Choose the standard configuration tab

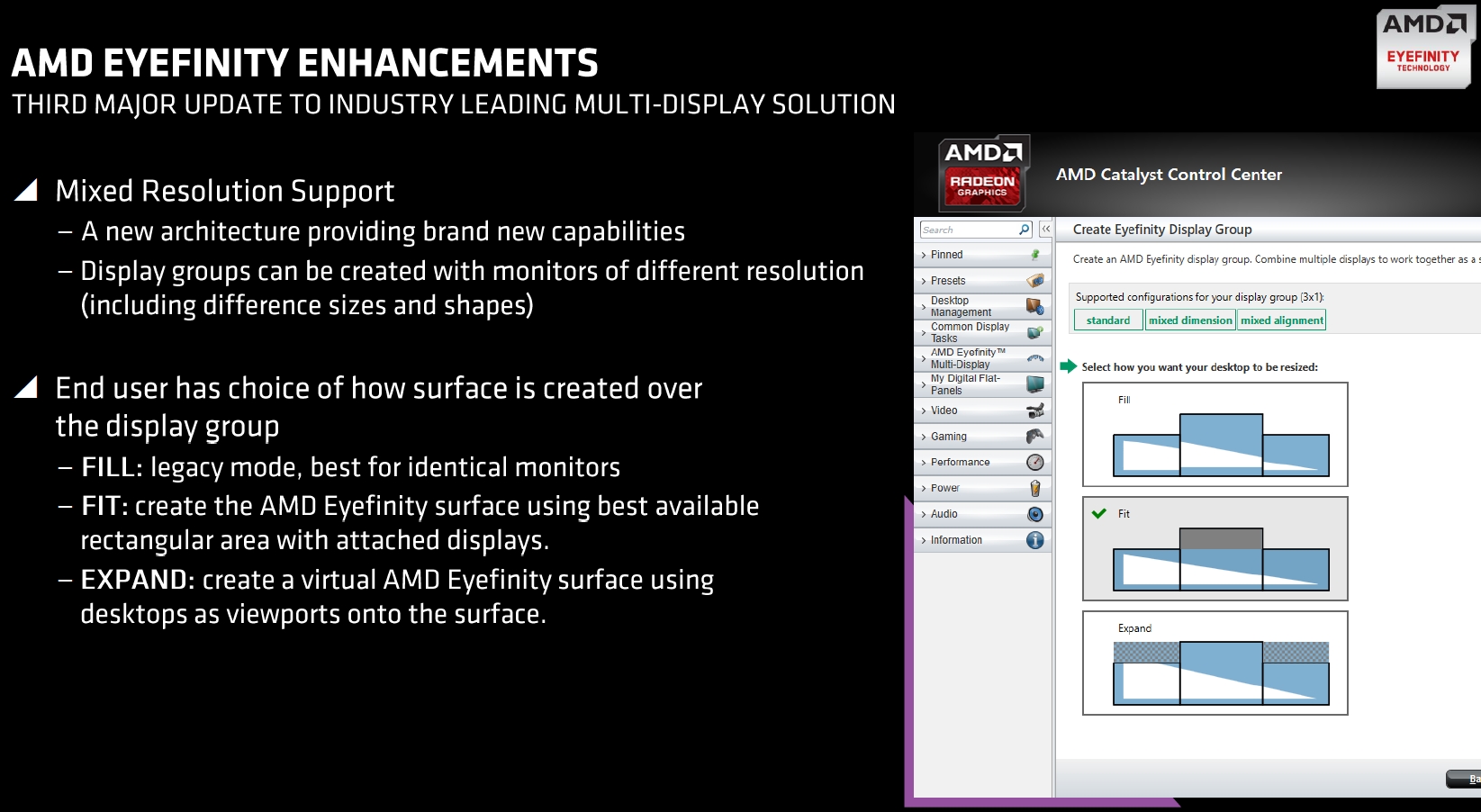[x=1108, y=320]
